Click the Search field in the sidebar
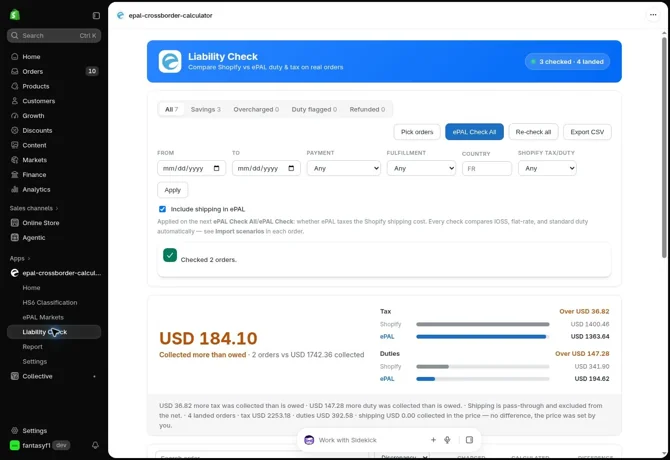Viewport: 670px width, 460px height. [54, 35]
